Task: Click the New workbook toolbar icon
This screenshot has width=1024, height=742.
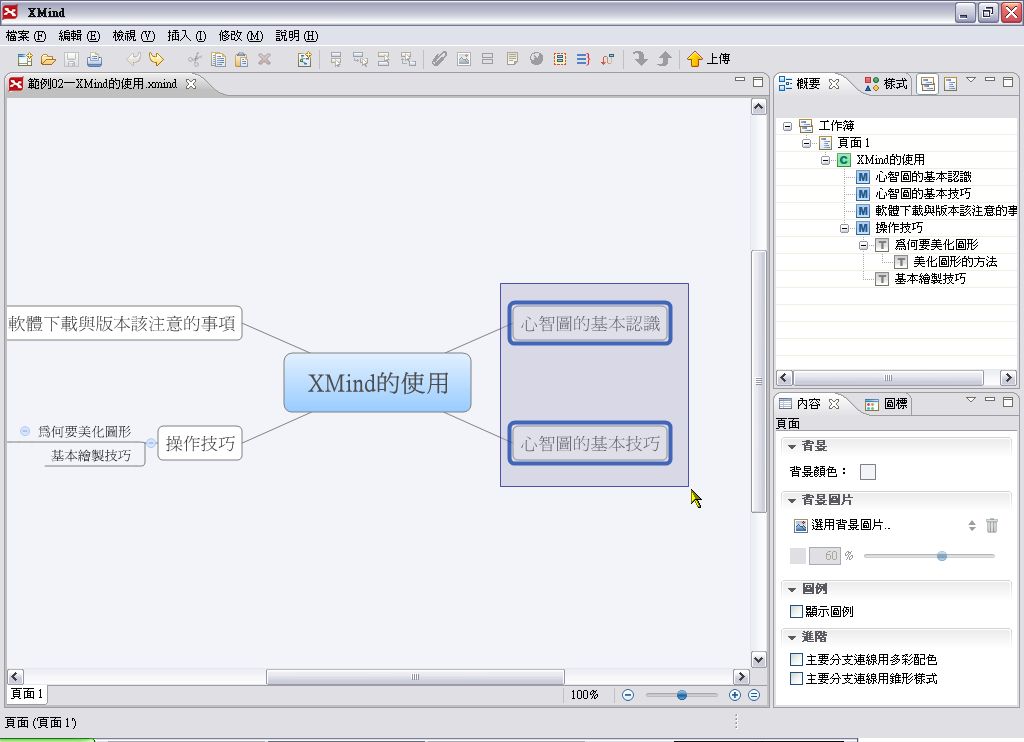Action: tap(25, 59)
